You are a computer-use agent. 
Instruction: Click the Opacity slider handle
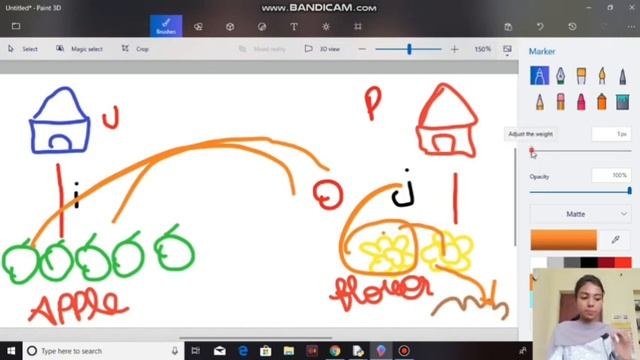pos(630,191)
